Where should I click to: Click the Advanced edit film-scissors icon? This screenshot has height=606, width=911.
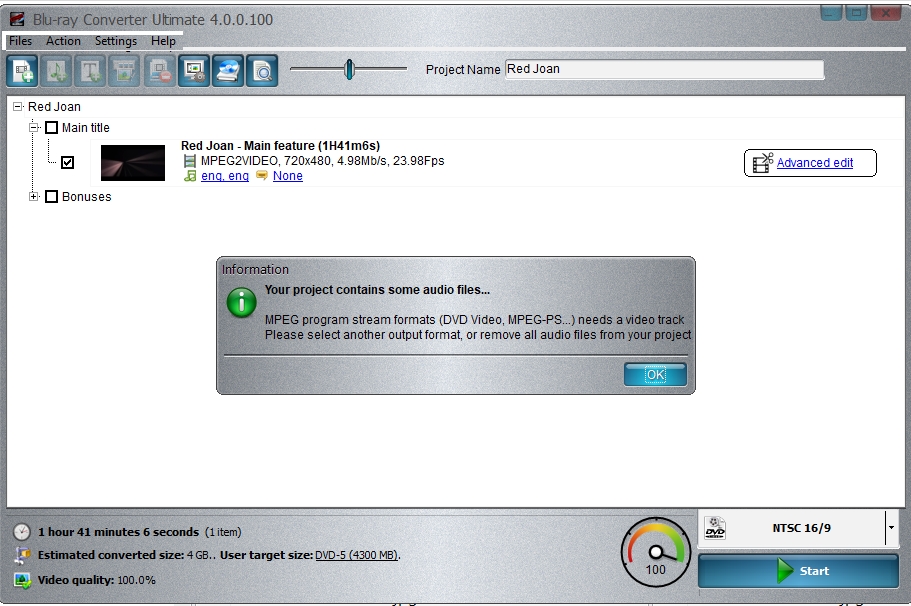[x=763, y=163]
